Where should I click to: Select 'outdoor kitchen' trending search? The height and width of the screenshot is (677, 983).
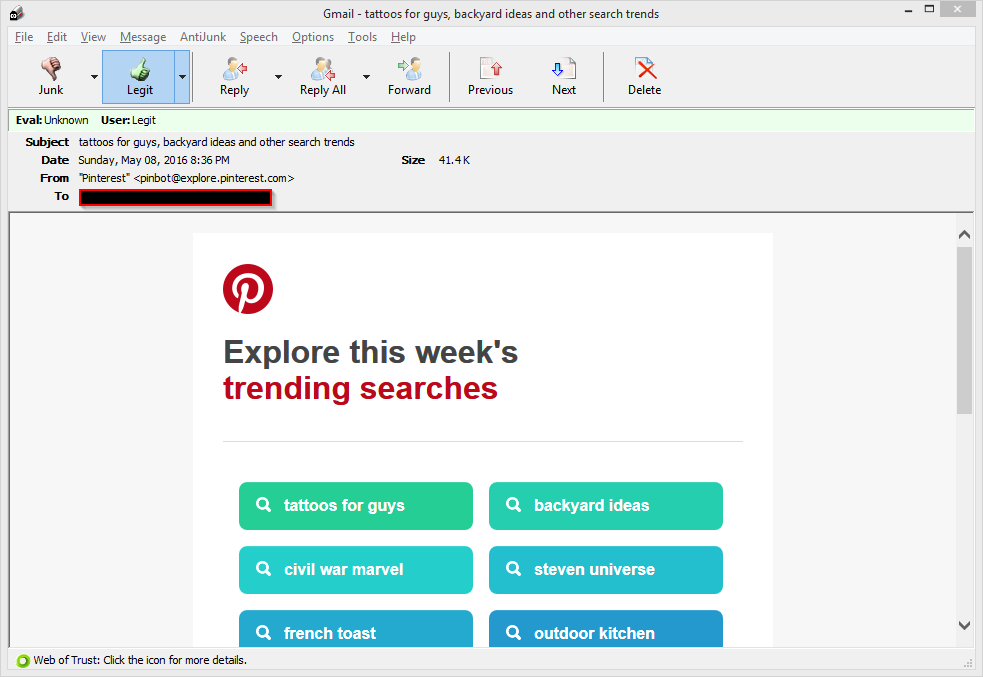click(x=606, y=629)
